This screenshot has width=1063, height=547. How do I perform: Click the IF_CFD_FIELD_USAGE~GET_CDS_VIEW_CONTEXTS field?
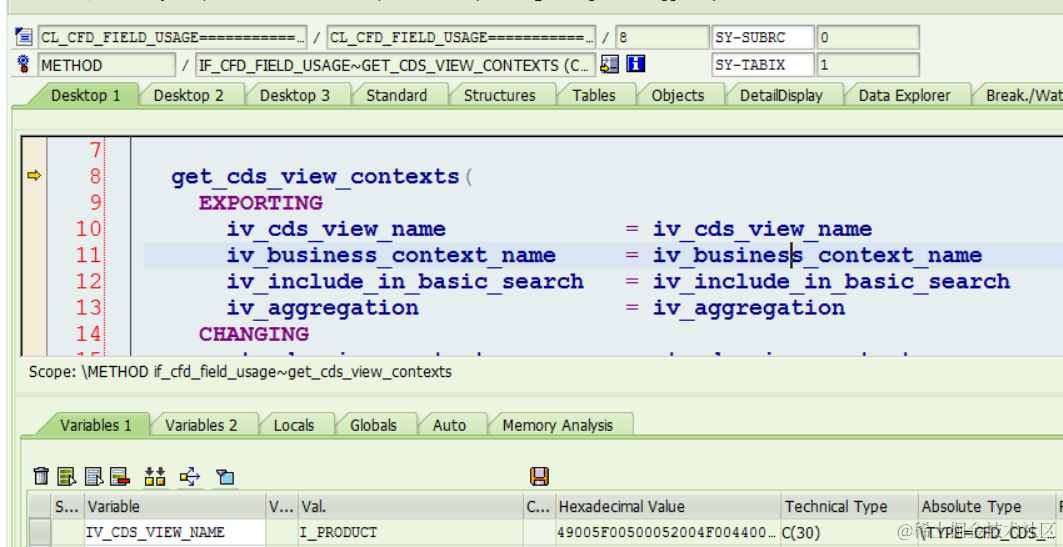click(396, 65)
